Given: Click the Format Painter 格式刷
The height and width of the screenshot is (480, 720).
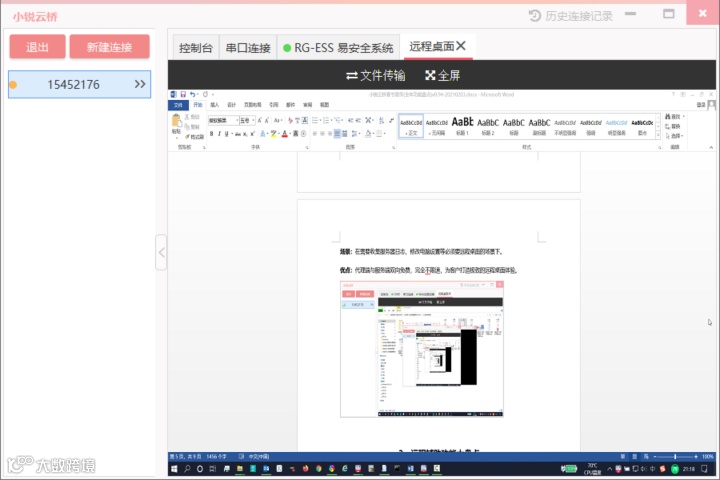Looking at the screenshot, I should [195, 137].
